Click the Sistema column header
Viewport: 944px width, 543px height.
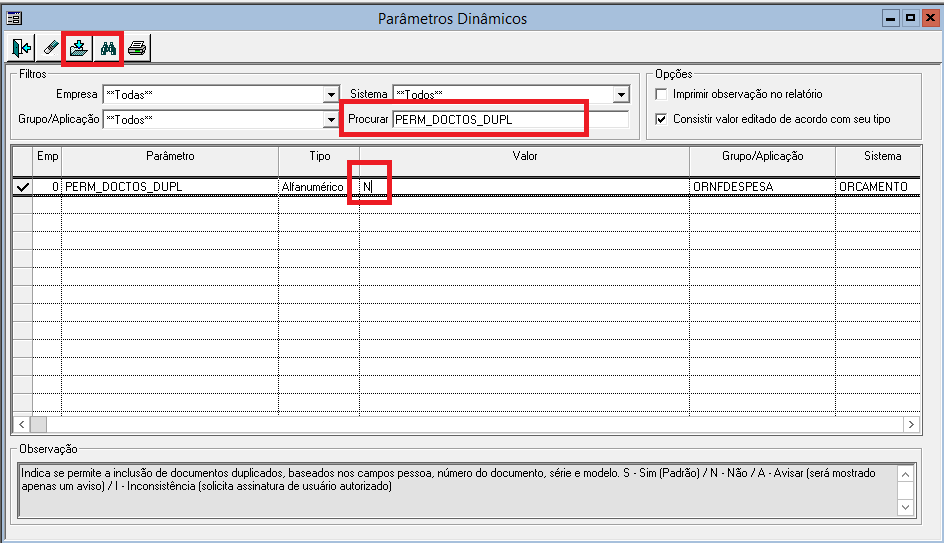click(880, 156)
